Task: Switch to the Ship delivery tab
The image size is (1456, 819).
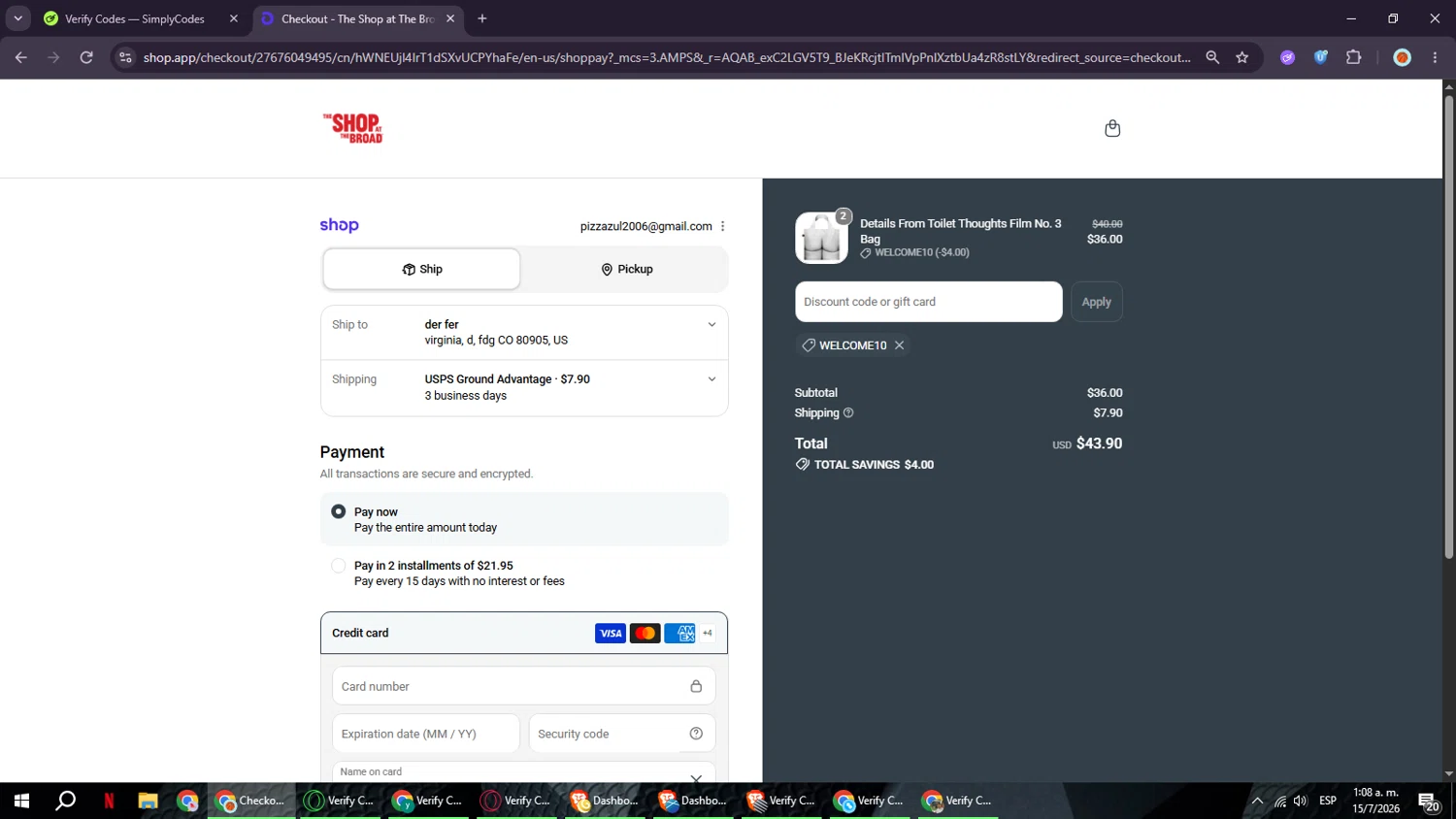Action: pyautogui.click(x=422, y=269)
